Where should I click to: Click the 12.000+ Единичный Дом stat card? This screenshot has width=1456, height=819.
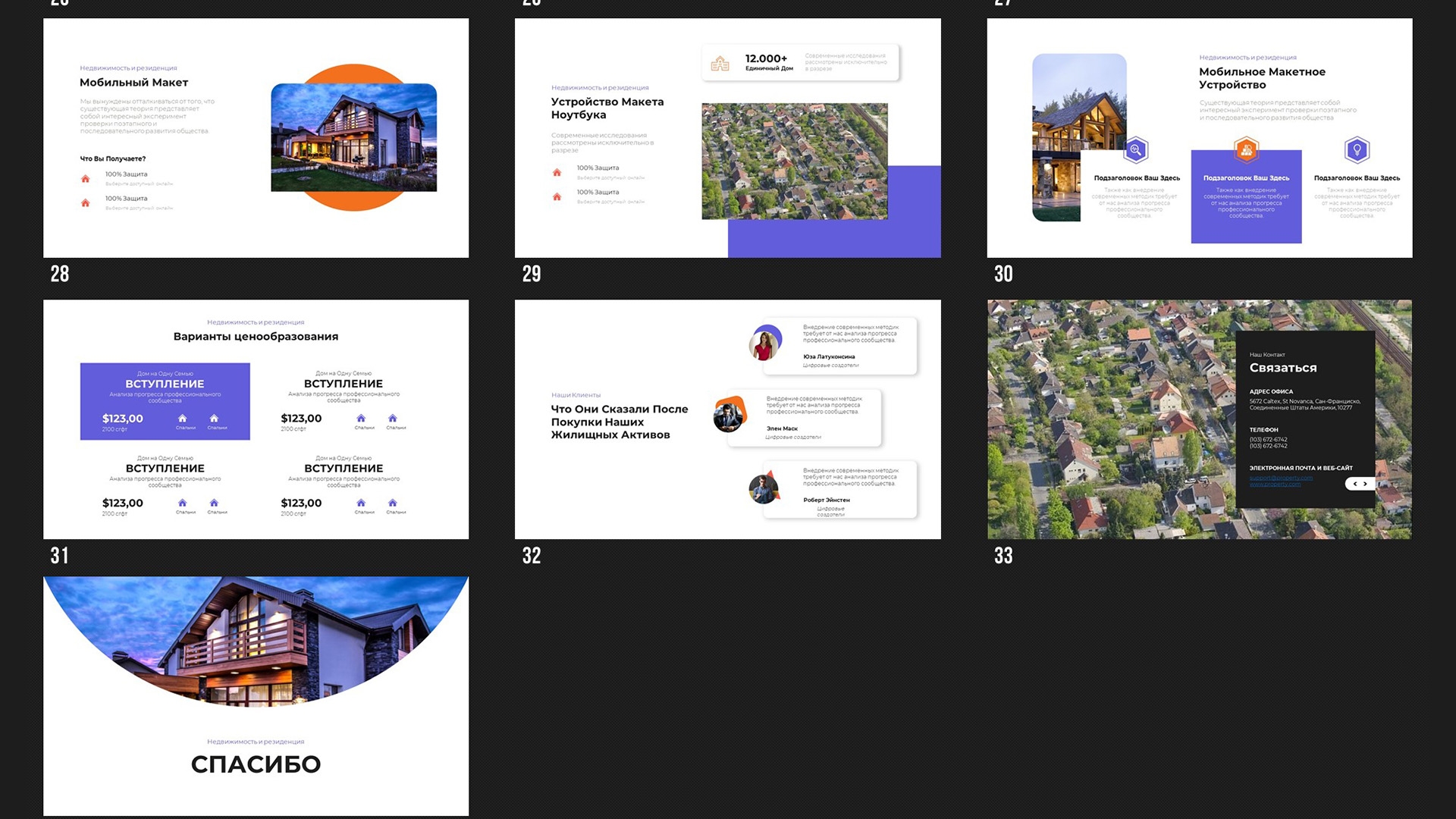800,63
